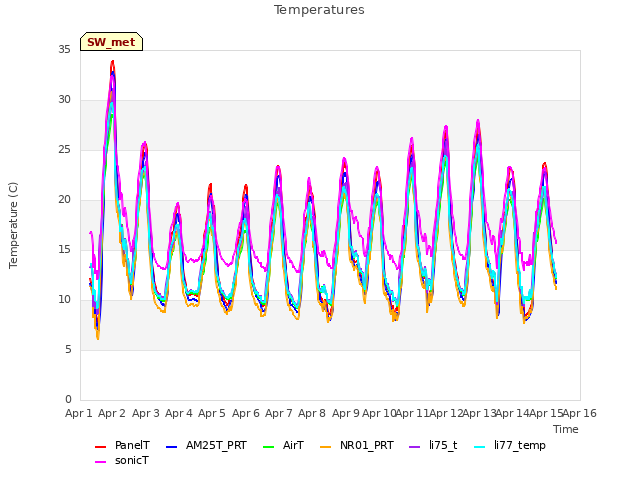The width and height of the screenshot is (640, 480).
Task: Click the PanelT red legend swatch
Action: pyautogui.click(x=100, y=447)
